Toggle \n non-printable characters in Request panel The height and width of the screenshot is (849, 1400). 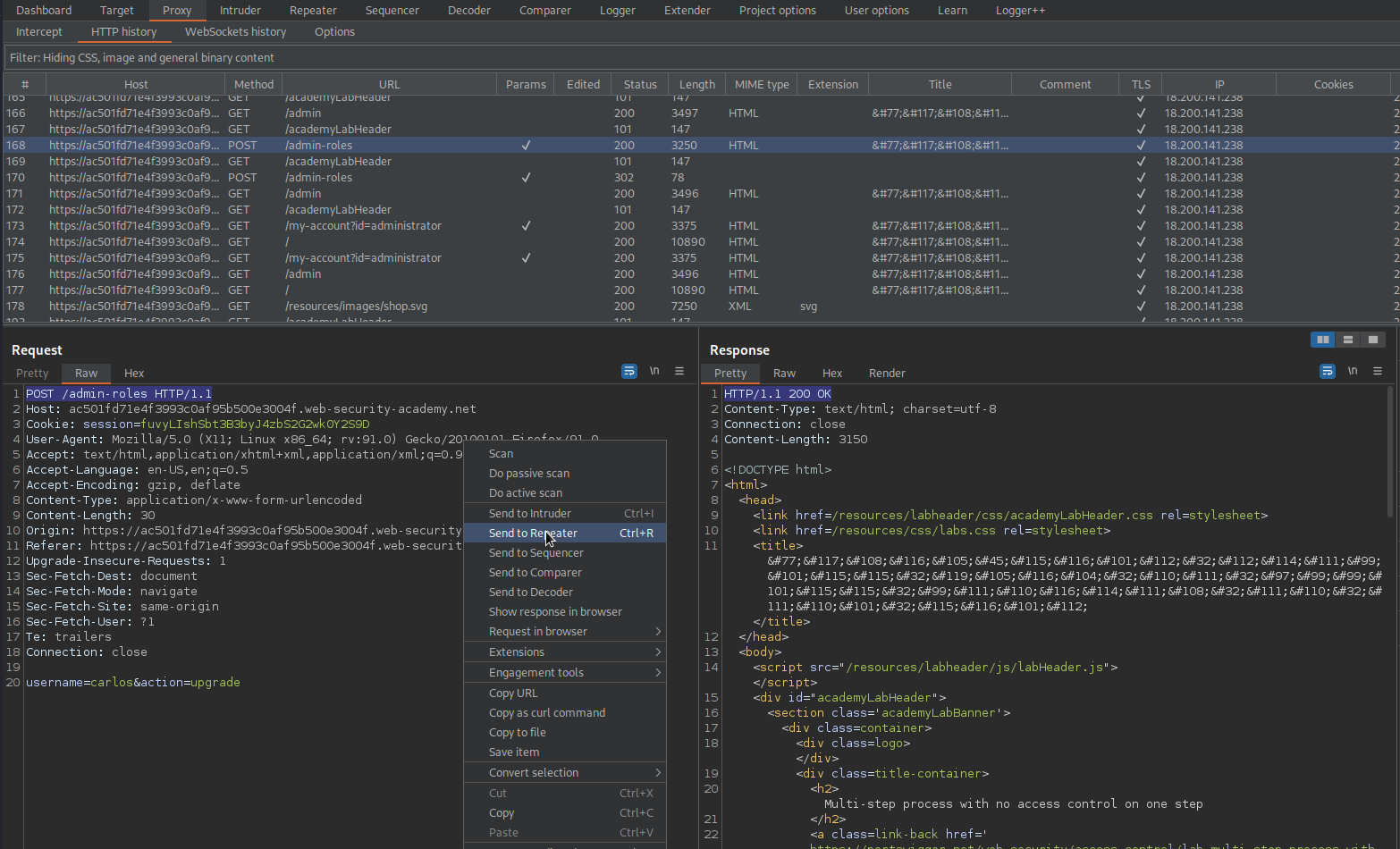point(654,371)
